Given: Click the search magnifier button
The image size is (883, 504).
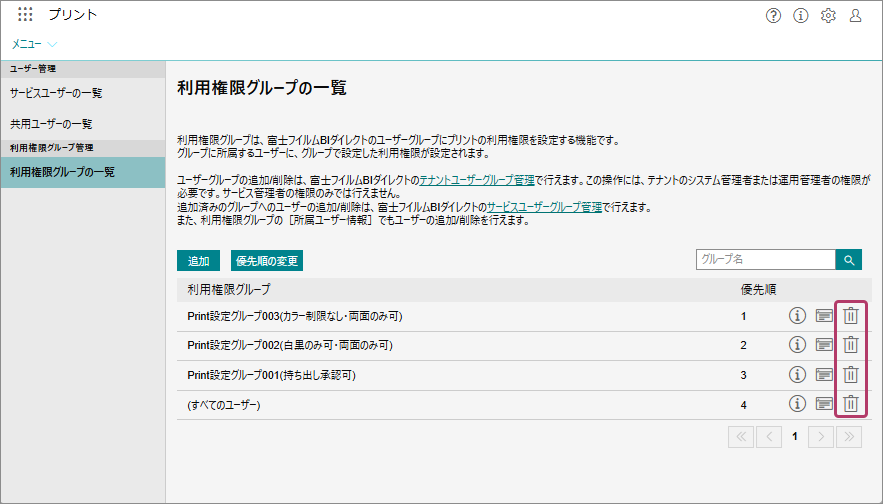Looking at the screenshot, I should [x=849, y=260].
